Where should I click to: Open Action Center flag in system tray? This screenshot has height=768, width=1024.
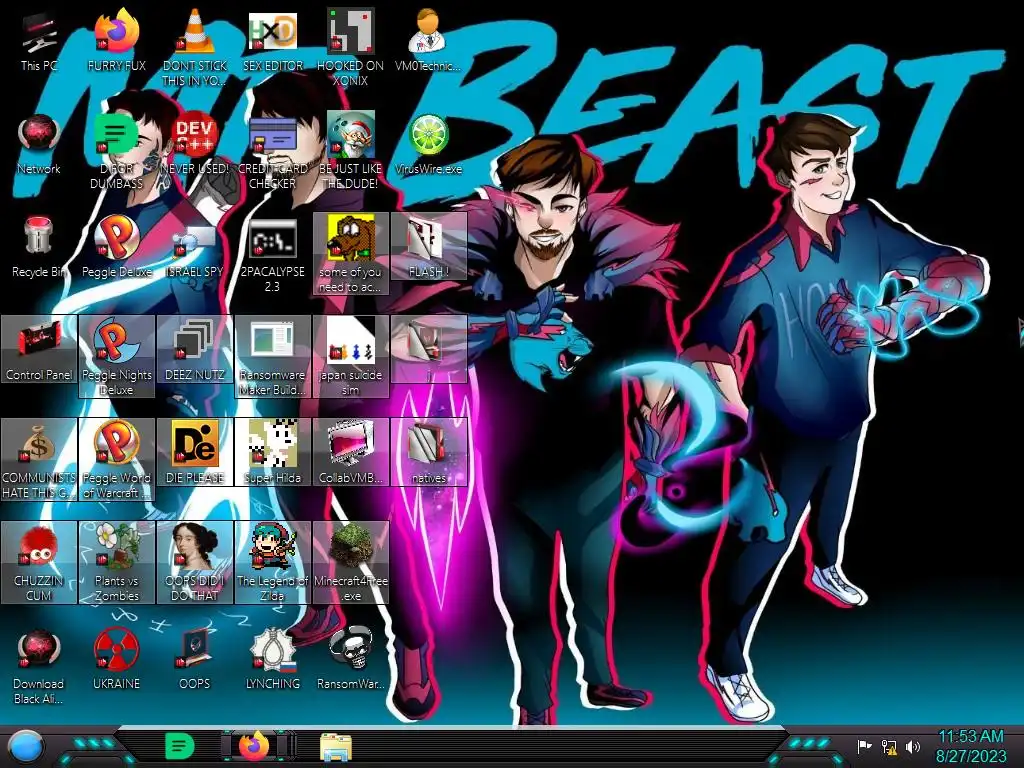(864, 746)
